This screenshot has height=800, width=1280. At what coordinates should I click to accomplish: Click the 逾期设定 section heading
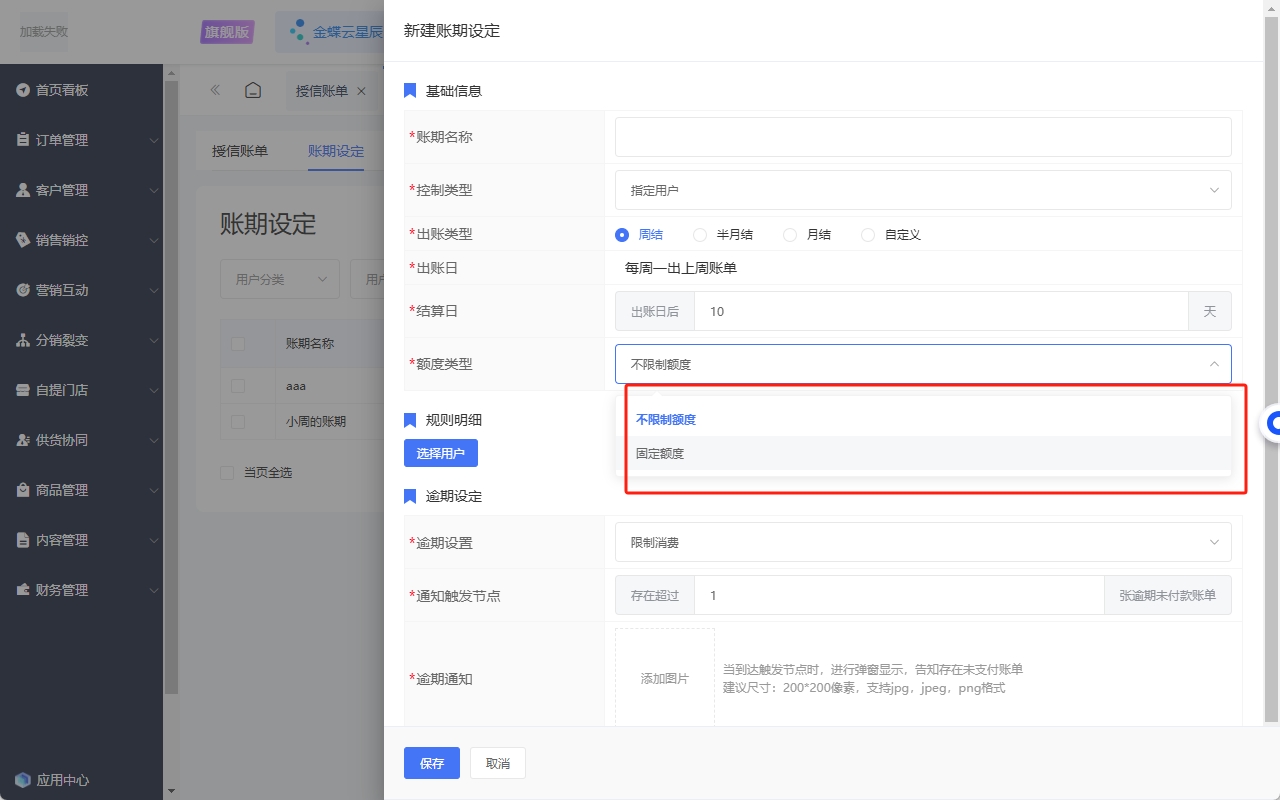pos(454,497)
